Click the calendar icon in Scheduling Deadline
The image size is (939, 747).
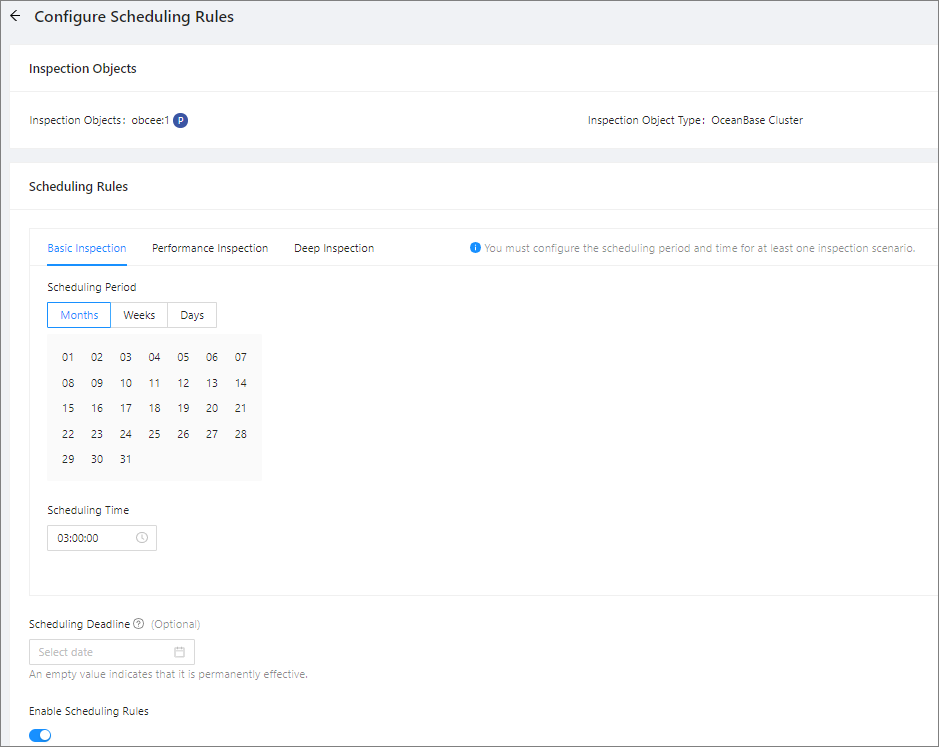point(180,652)
